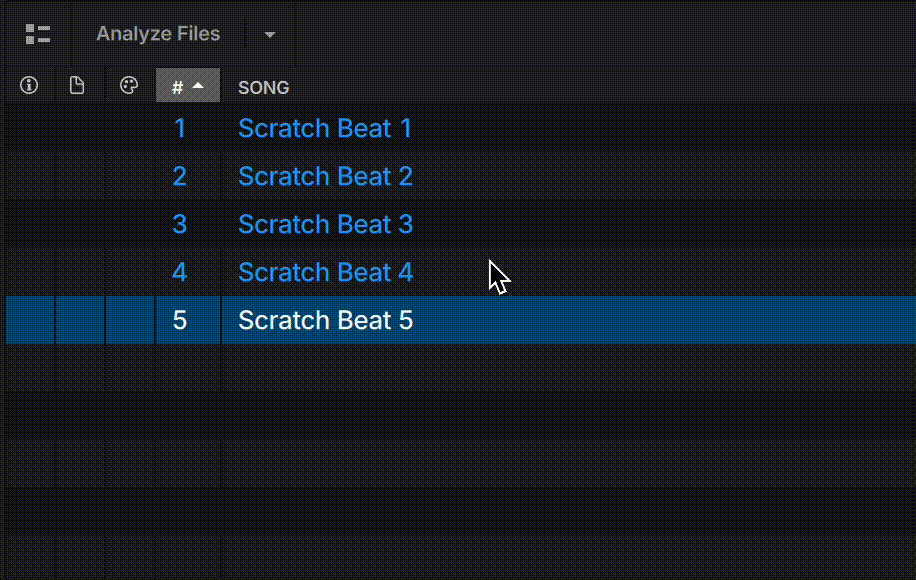
Task: Click the track info column header icon
Action: (x=28, y=85)
